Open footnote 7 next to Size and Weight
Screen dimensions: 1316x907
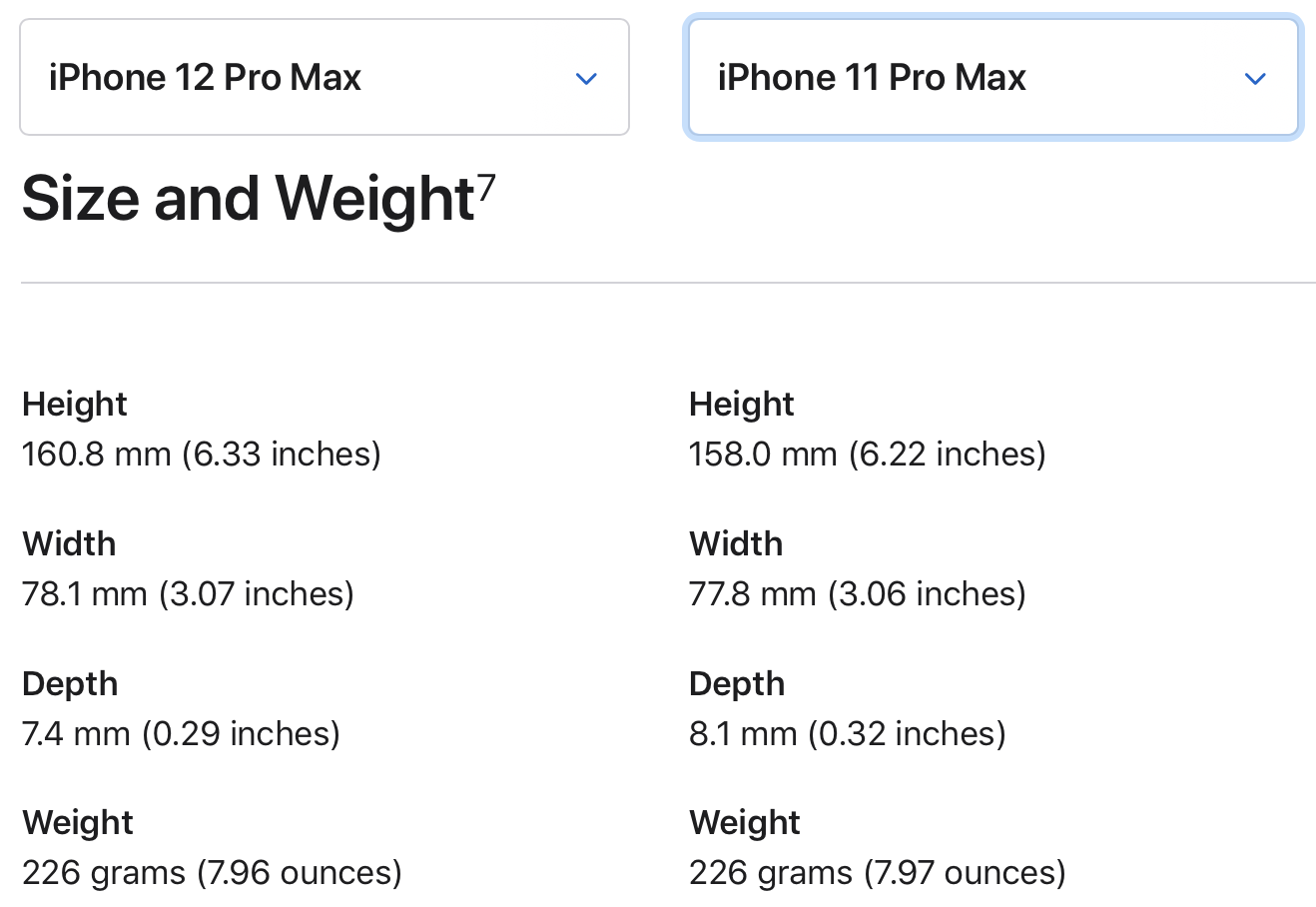(x=486, y=186)
